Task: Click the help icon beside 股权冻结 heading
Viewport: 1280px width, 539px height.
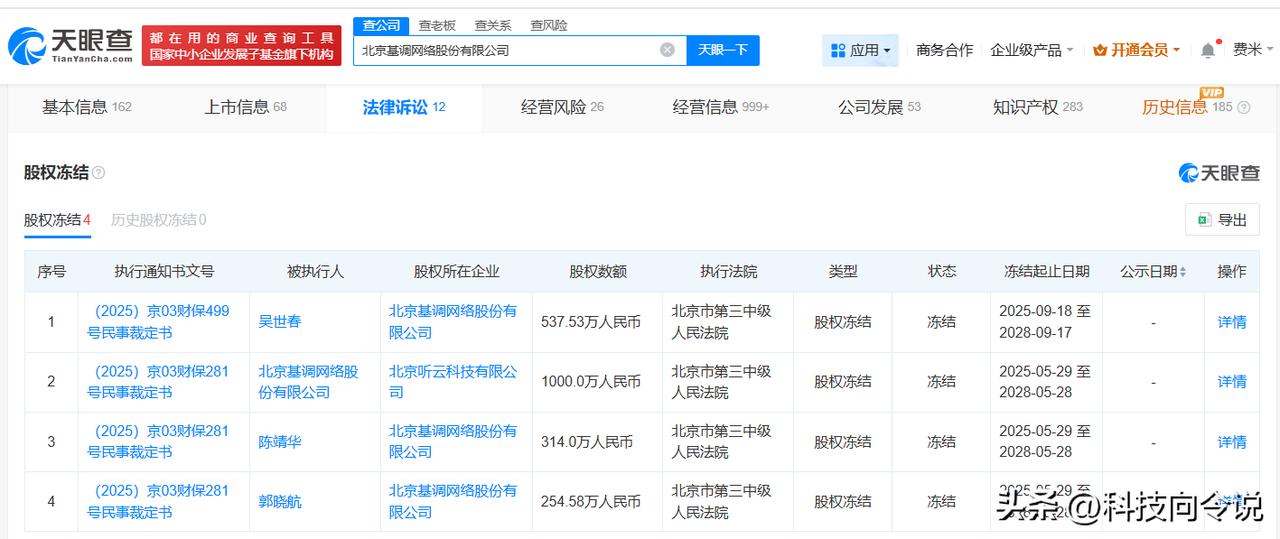Action: coord(98,173)
